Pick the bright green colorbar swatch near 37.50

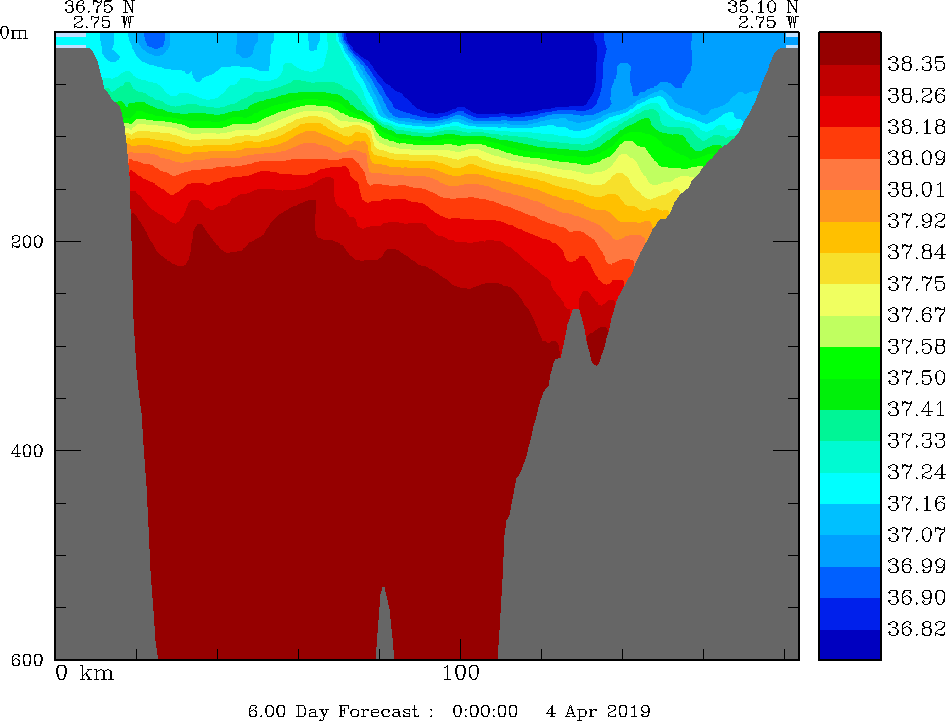coord(850,362)
